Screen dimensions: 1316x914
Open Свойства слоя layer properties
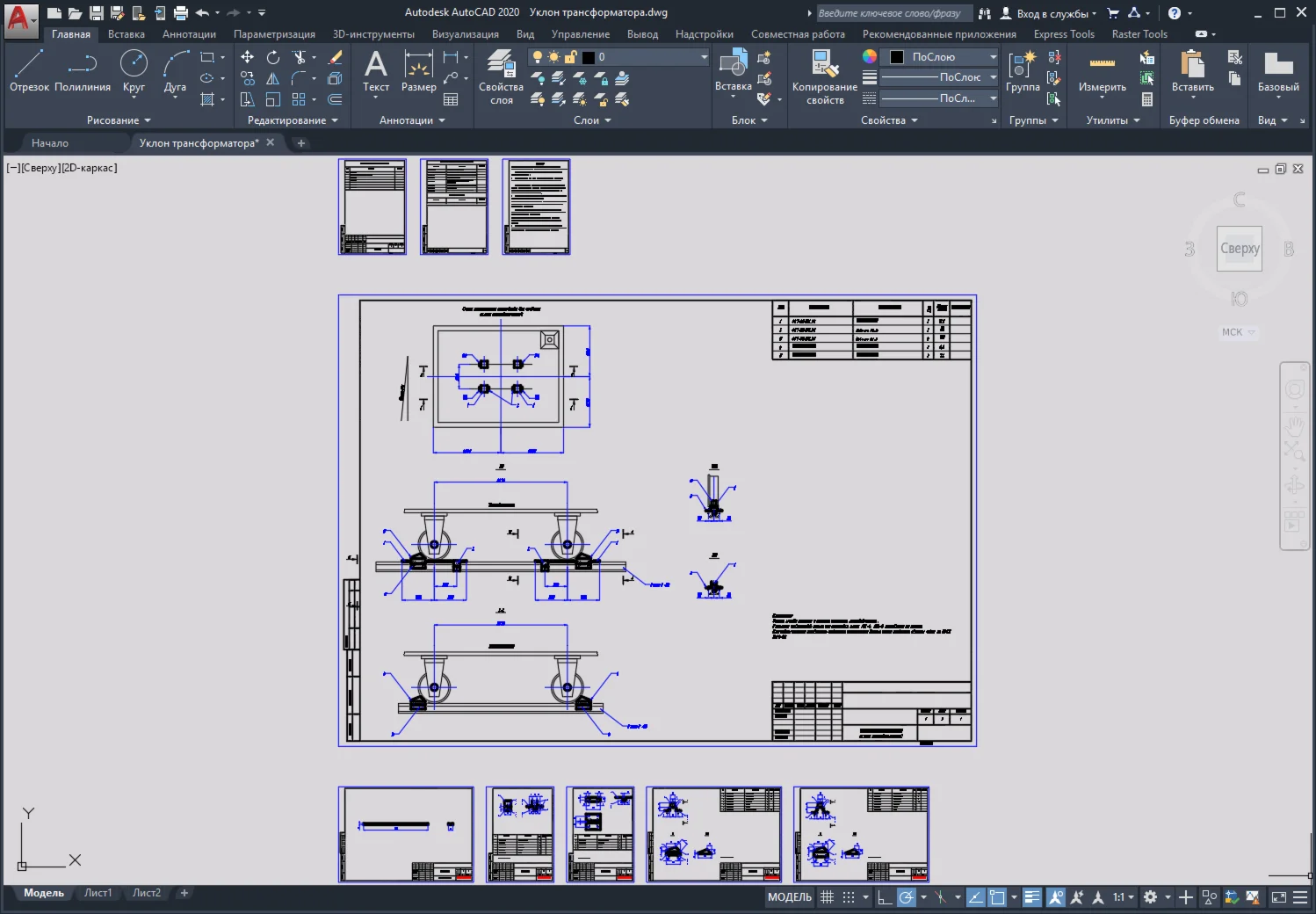pos(501,77)
